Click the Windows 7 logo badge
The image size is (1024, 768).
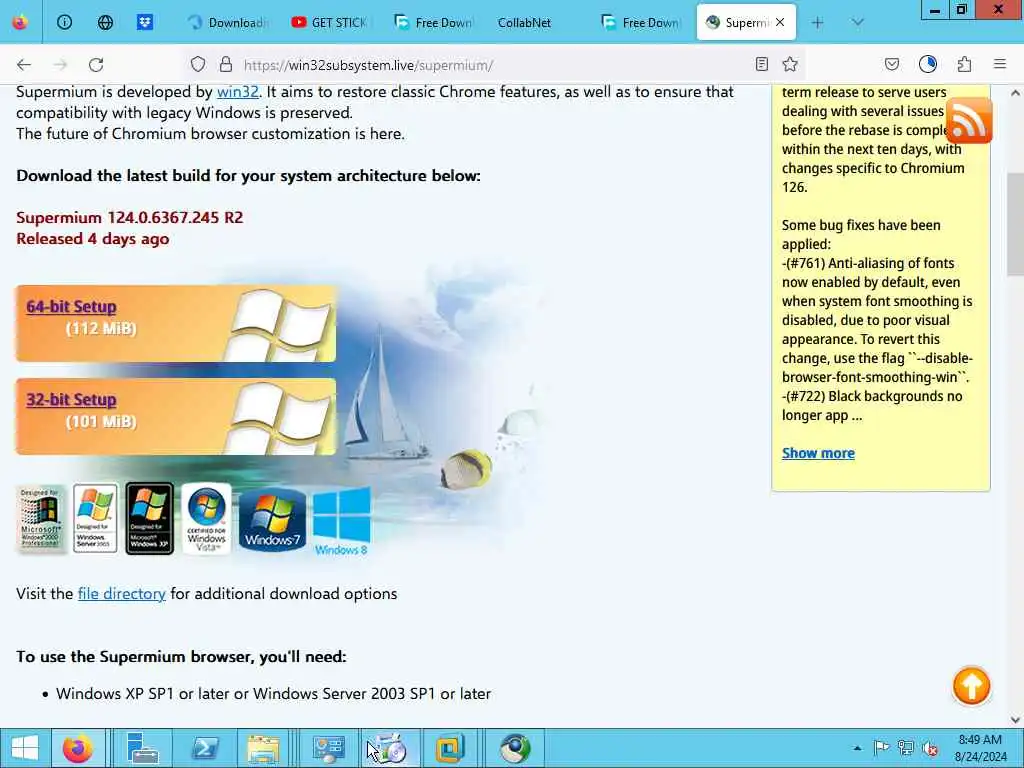[272, 520]
